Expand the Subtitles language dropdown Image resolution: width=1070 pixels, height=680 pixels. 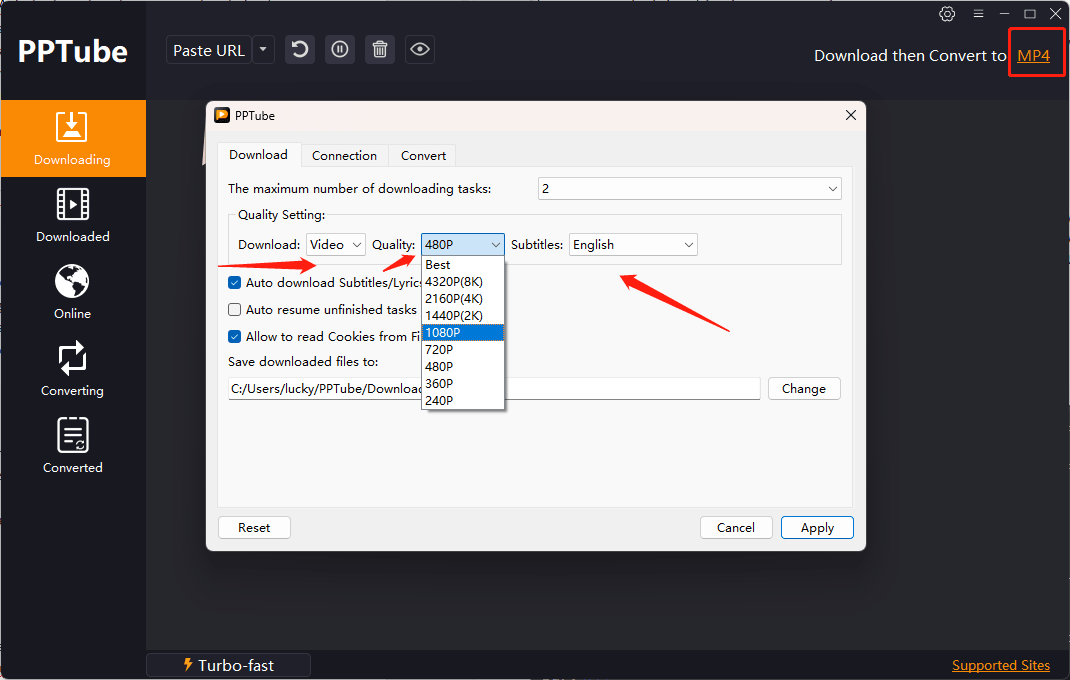[633, 245]
